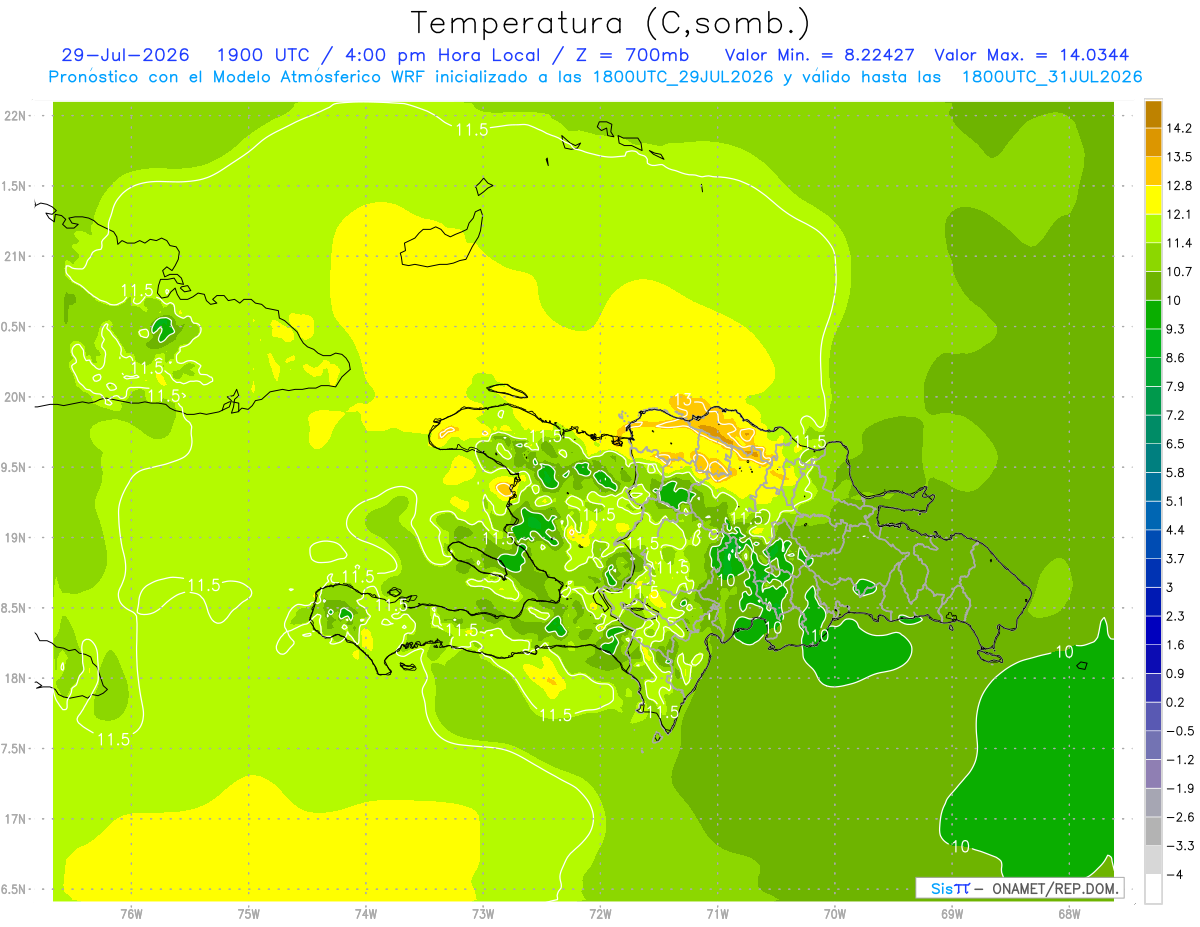Click the dark blue swatch between 1.6 and 2.3
1200x927 pixels.
tap(1153, 630)
